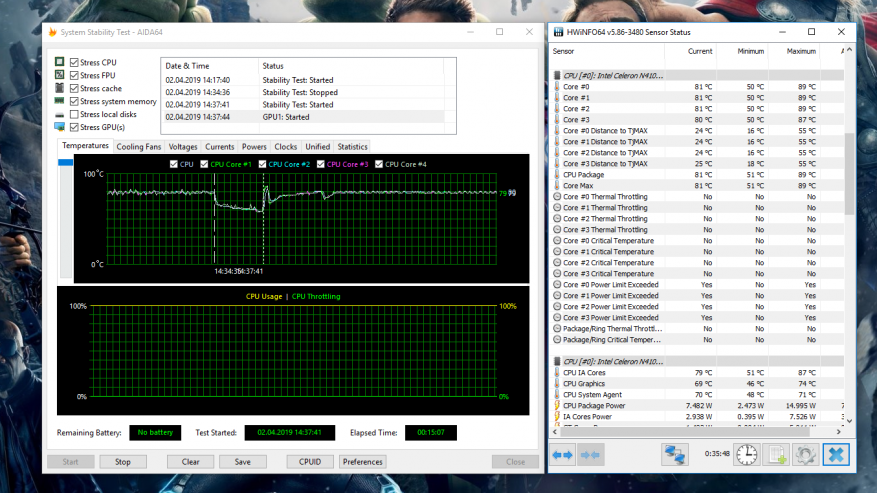Viewport: 877px width, 493px height.
Task: Click the blue graph position slider in AIDA64
Action: pyautogui.click(x=65, y=162)
